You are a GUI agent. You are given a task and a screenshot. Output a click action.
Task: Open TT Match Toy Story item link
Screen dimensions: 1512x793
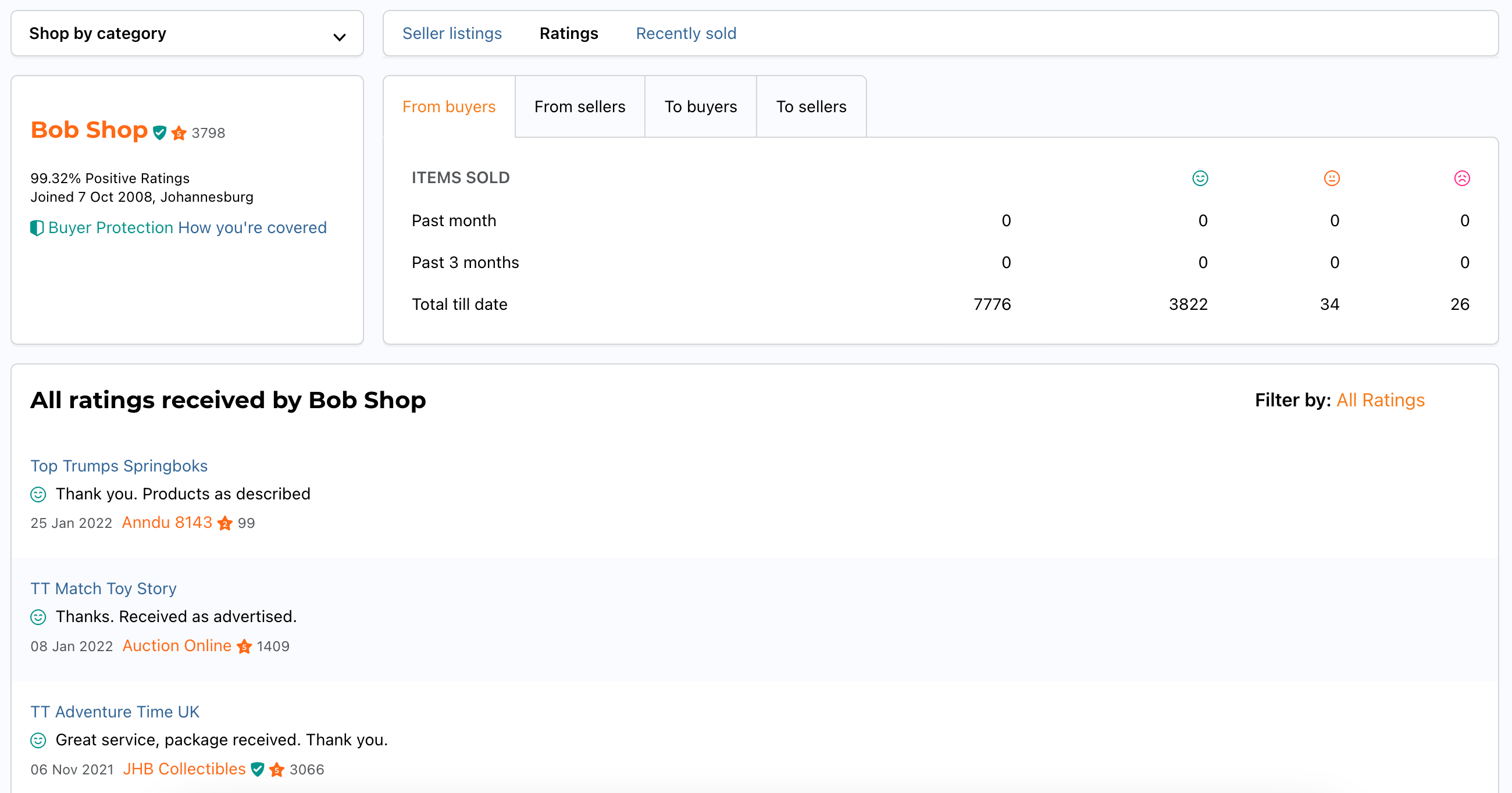[104, 589]
